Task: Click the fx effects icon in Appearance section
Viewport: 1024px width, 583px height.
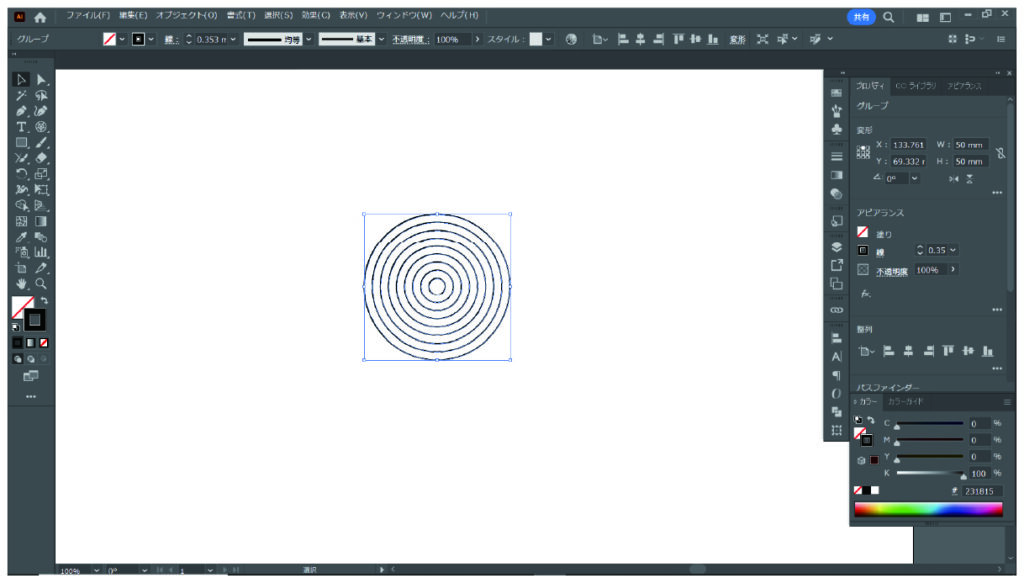Action: pyautogui.click(x=865, y=294)
